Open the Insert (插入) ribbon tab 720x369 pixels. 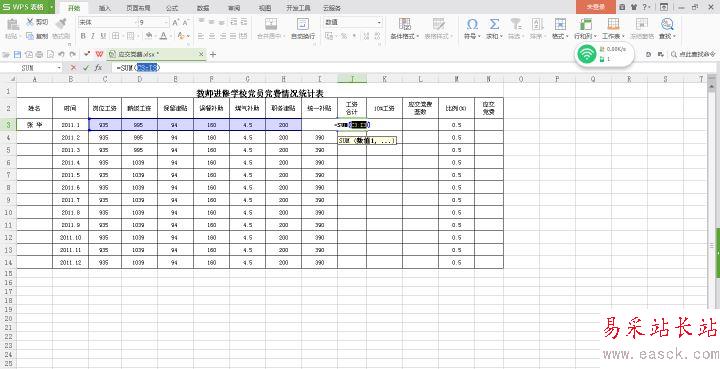click(105, 8)
